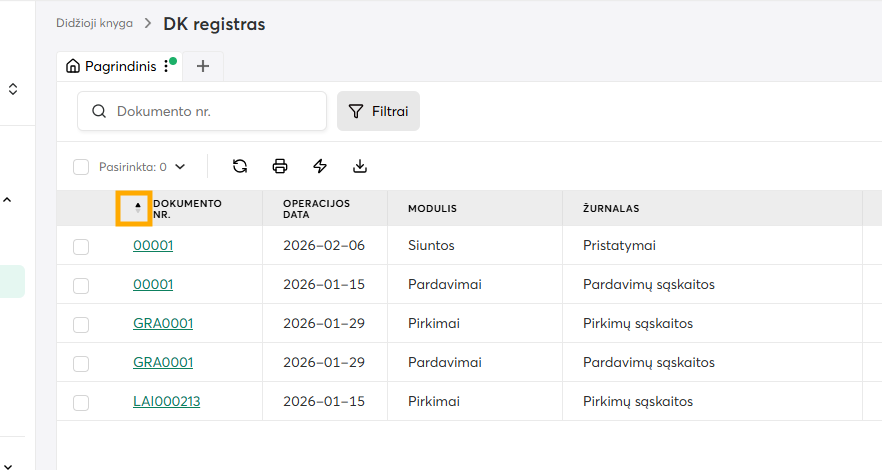Screen dimensions: 882x470
Task: Click the up-down chevron switcher in the sidebar
Action: (x=13, y=89)
